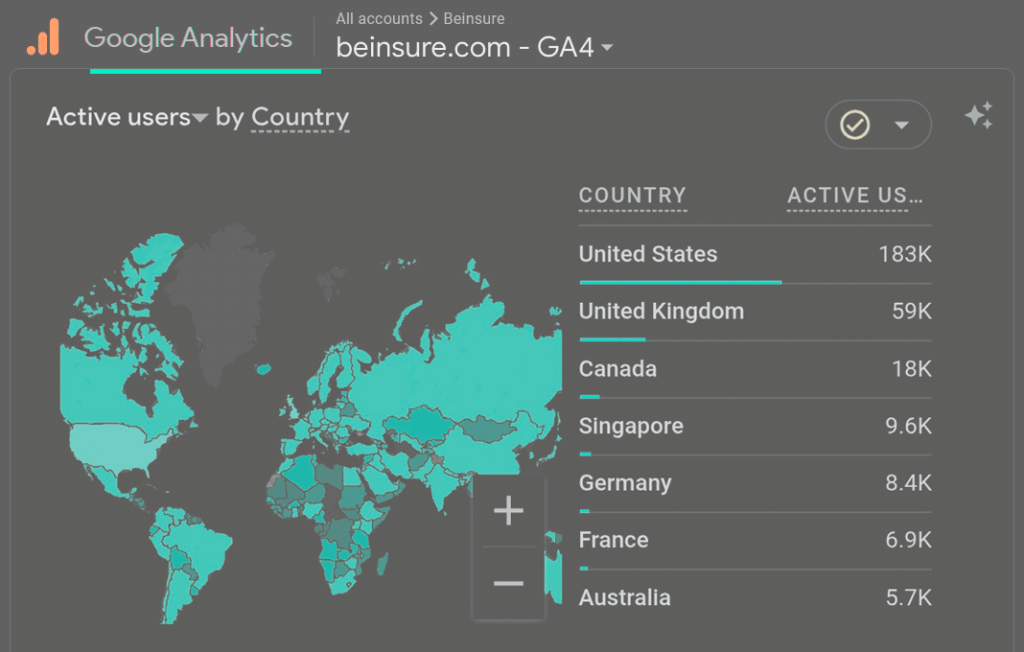Image resolution: width=1024 pixels, height=652 pixels.
Task: Click the 5.7K value for Australia
Action: pyautogui.click(x=908, y=597)
